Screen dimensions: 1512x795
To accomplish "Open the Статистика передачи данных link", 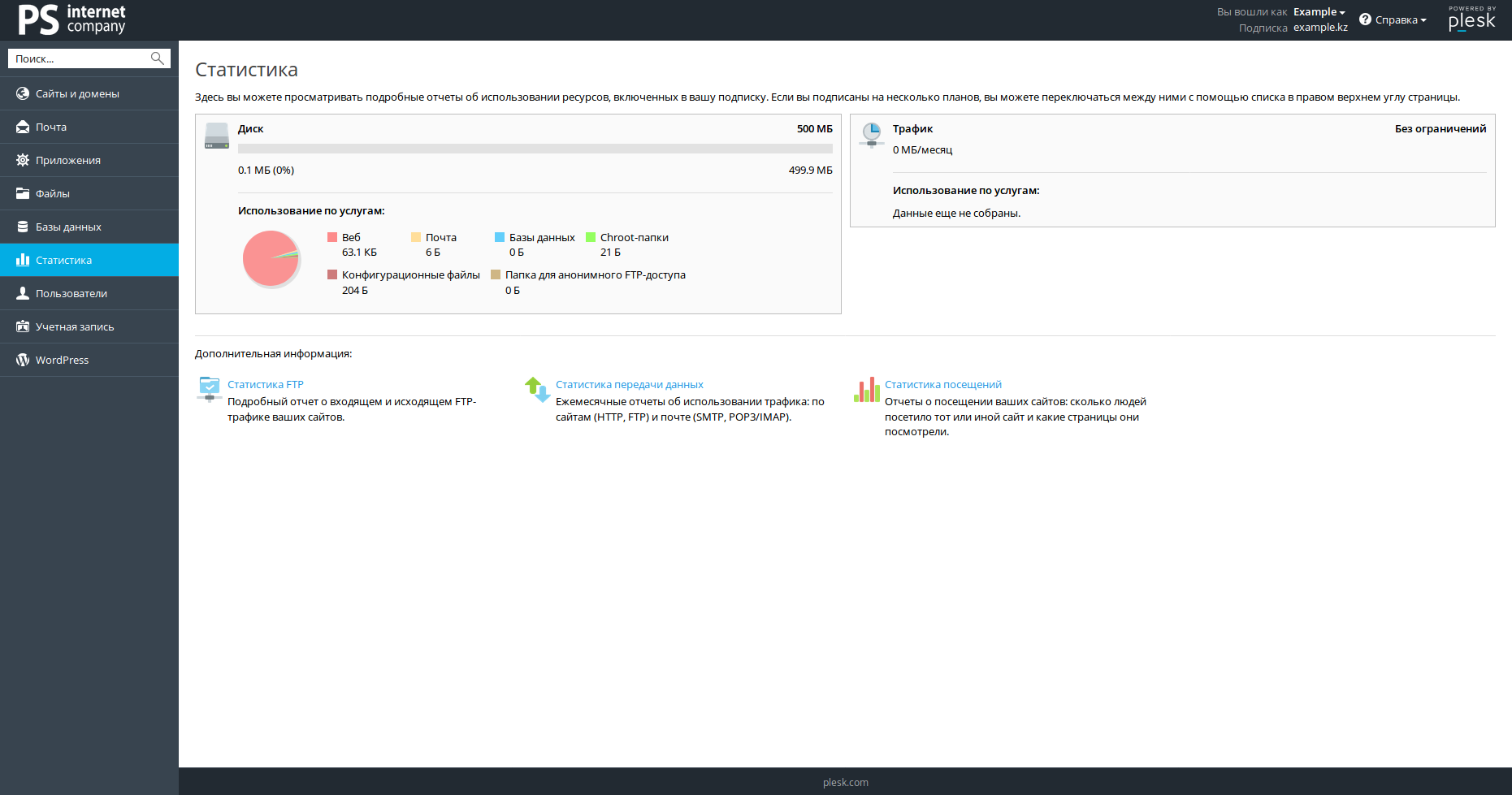I will point(630,385).
